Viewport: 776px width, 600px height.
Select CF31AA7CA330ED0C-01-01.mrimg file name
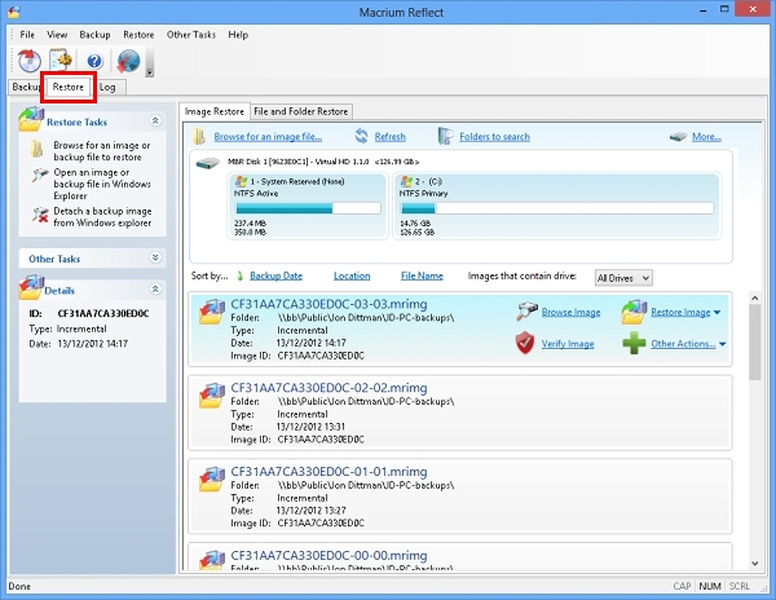tap(329, 471)
